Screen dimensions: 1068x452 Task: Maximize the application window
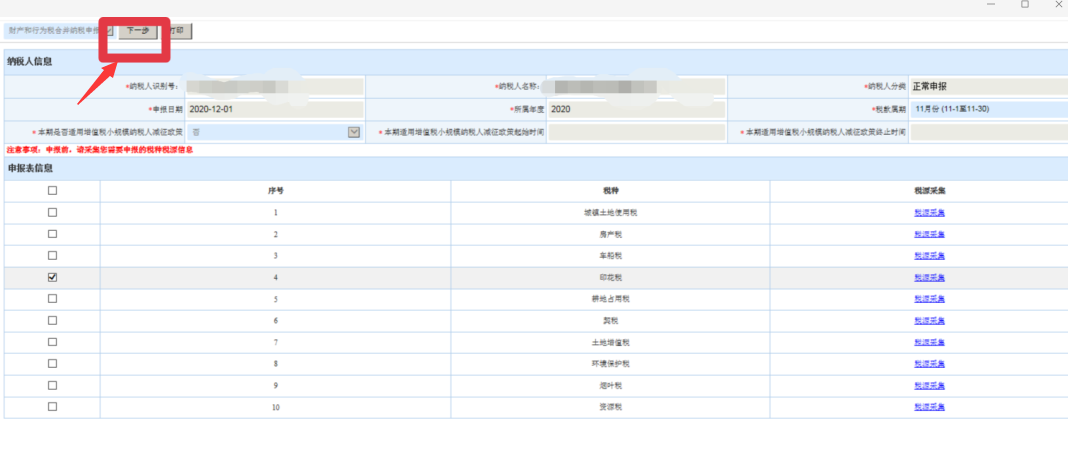(x=1024, y=5)
